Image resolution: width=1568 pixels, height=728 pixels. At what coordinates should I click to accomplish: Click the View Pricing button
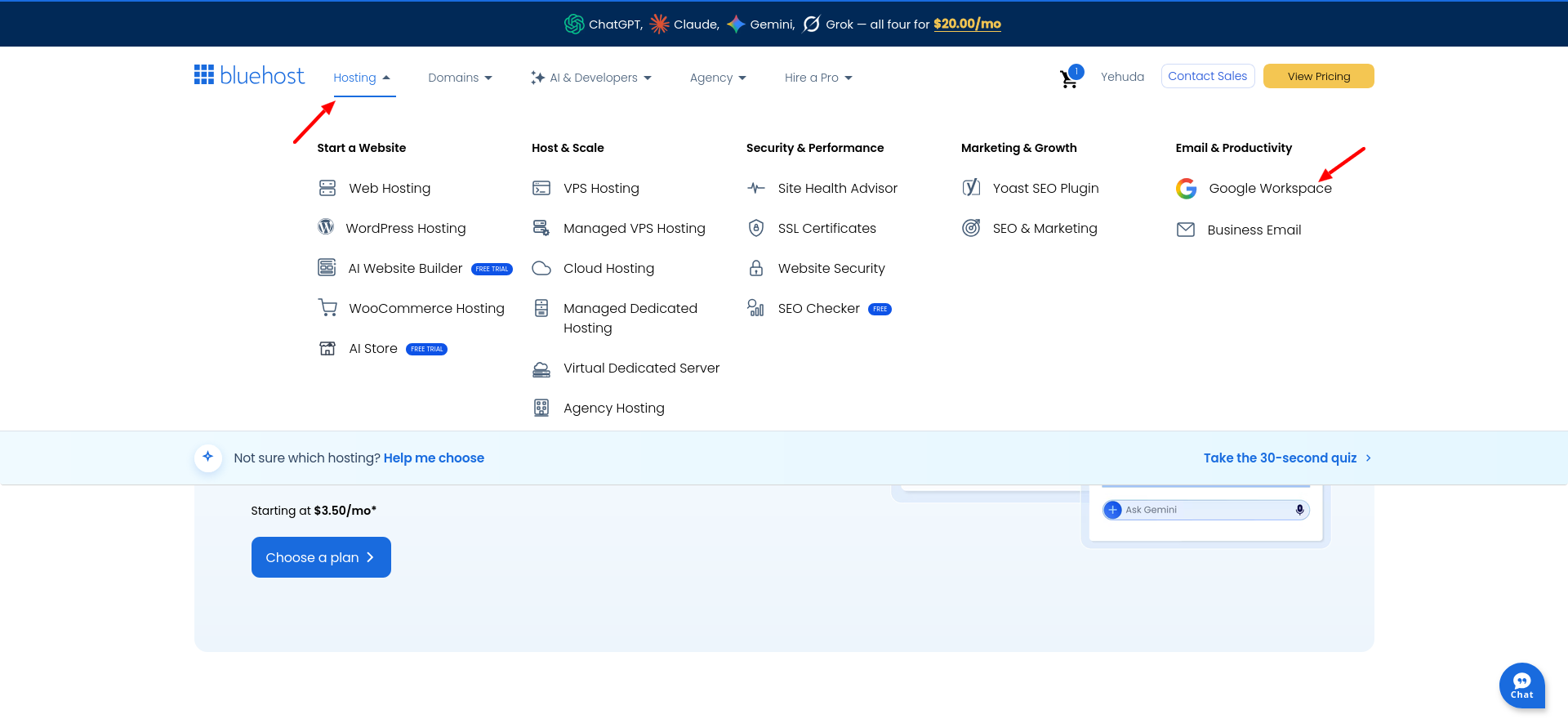1318,76
